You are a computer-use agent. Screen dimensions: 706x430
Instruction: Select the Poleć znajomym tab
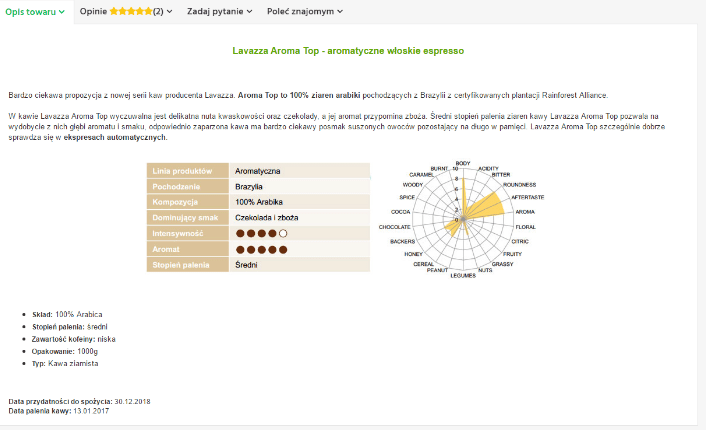tap(305, 12)
